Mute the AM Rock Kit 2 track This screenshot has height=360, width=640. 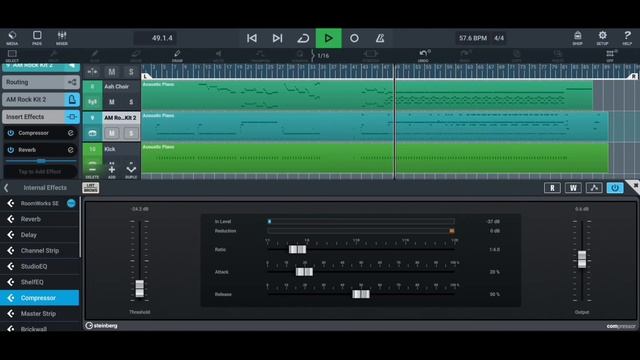point(112,133)
